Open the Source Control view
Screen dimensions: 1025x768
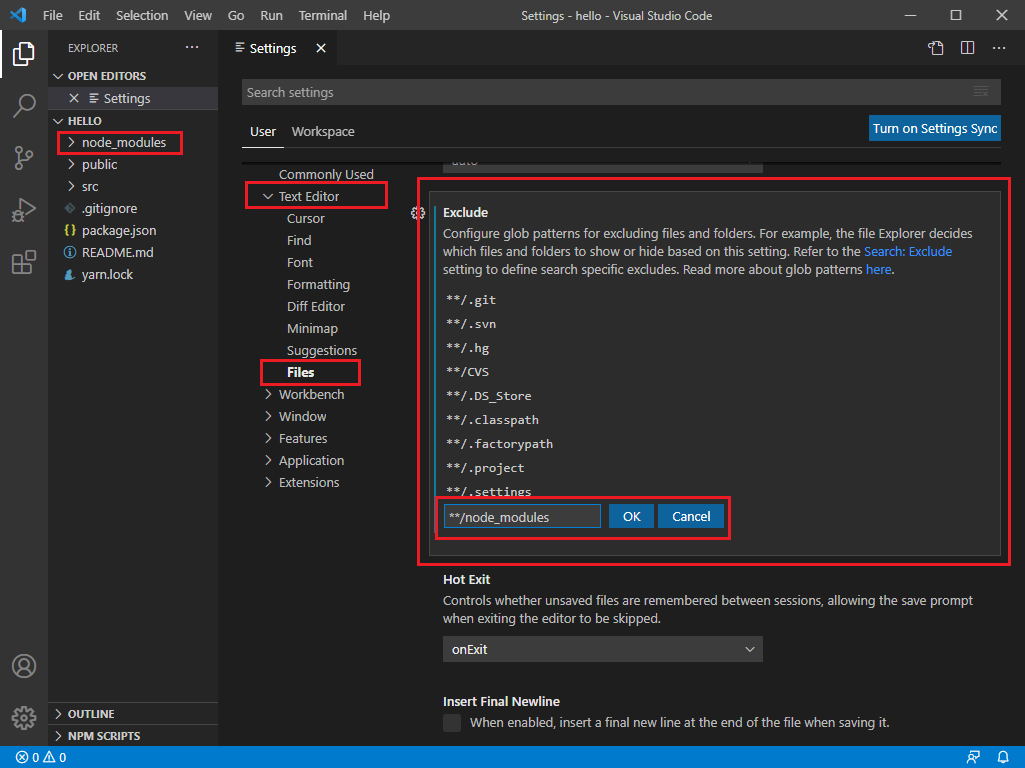[x=24, y=158]
